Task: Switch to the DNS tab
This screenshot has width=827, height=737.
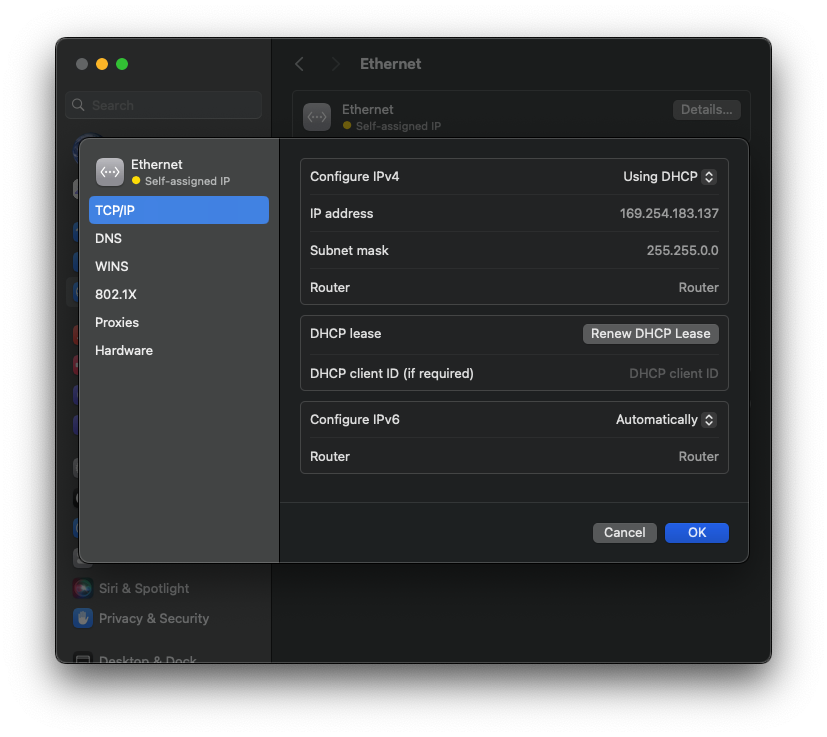Action: 179,238
